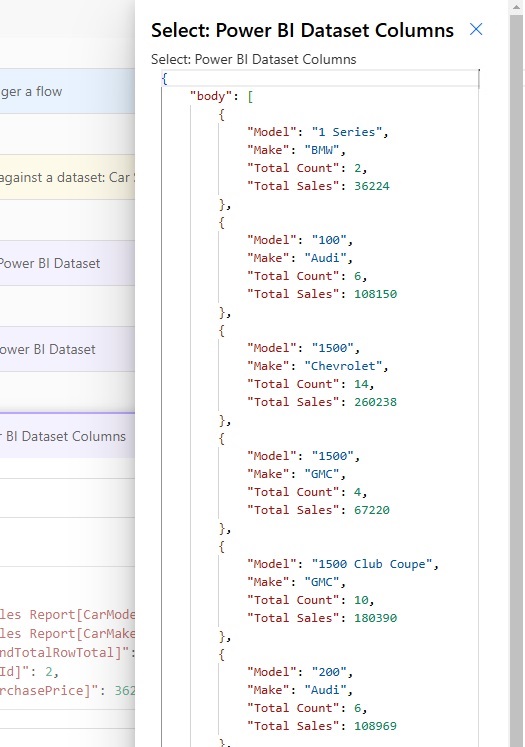Select the "BI Dataset Columns" step
The height and width of the screenshot is (747, 525).
tap(67, 436)
